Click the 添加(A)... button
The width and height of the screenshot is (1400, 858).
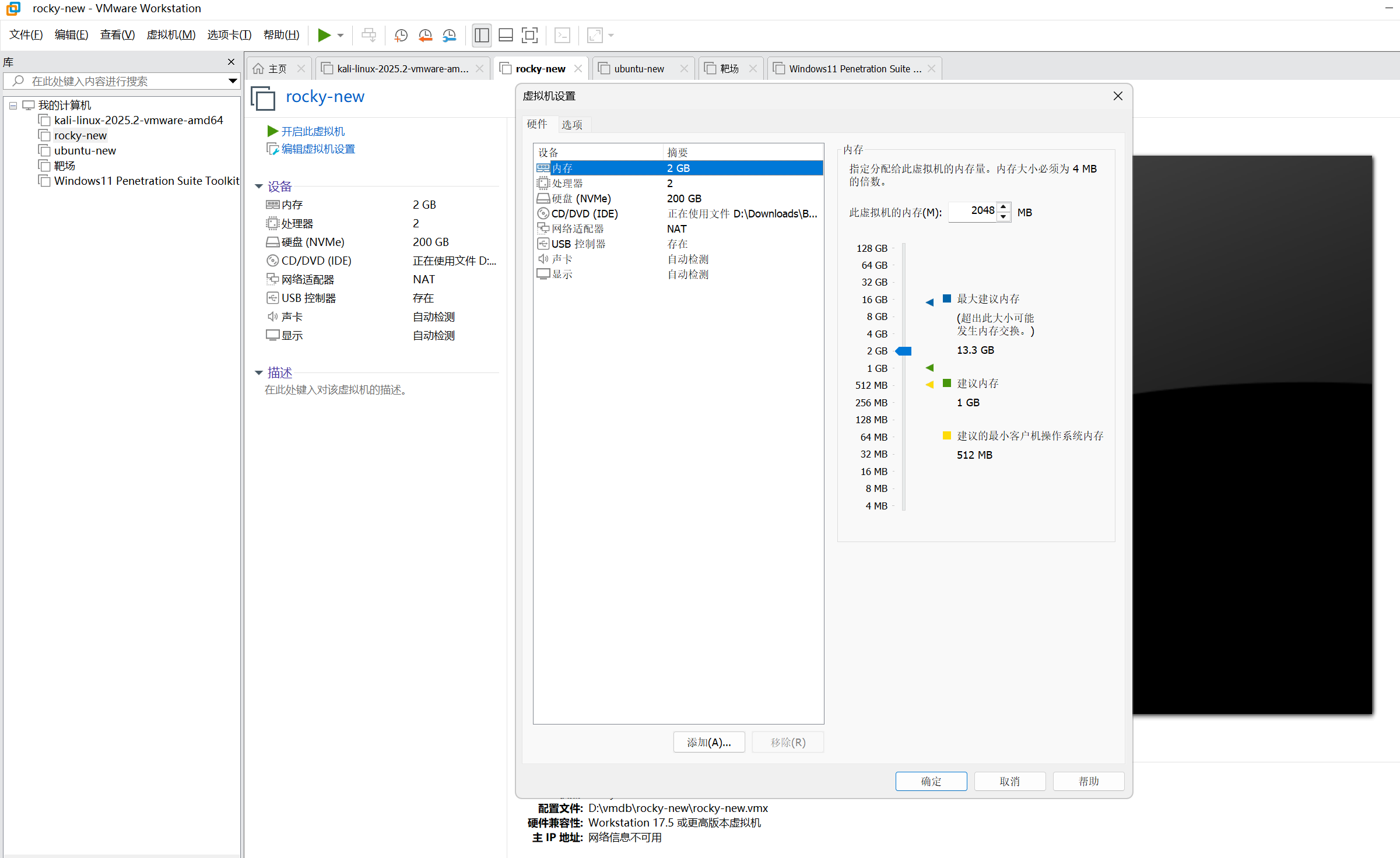[708, 742]
